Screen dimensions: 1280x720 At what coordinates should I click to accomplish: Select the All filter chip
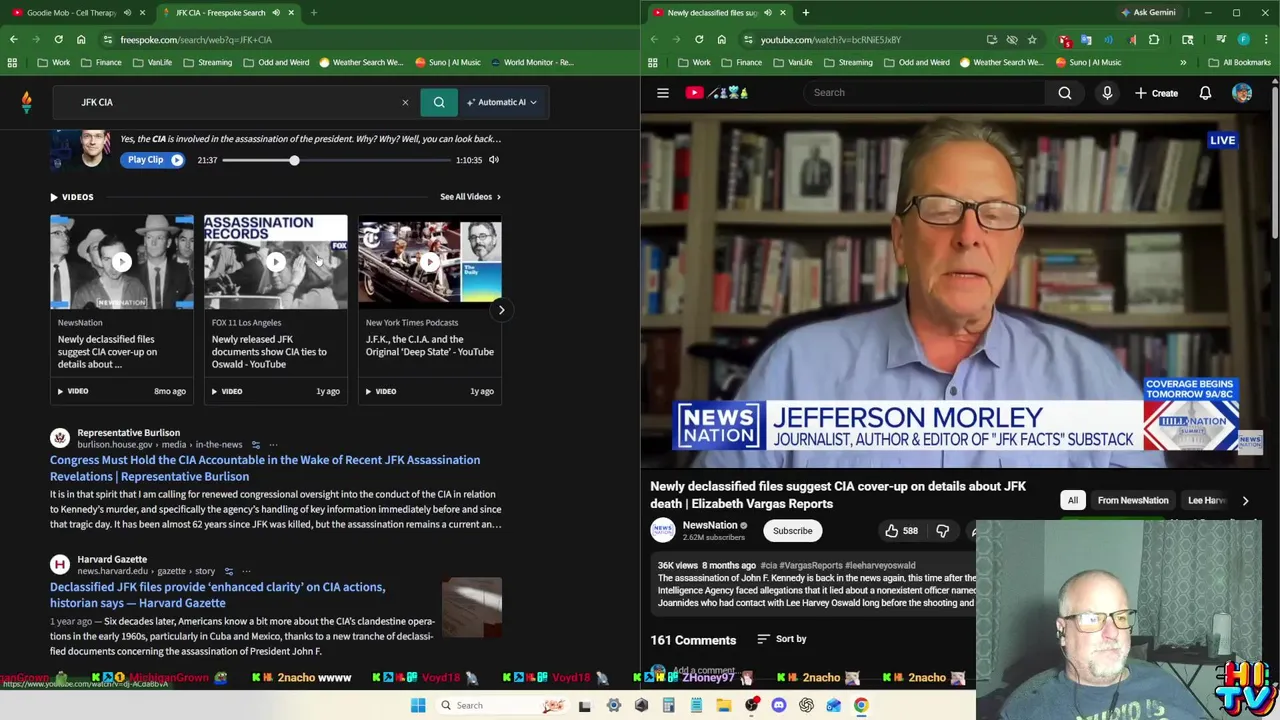coord(1072,500)
